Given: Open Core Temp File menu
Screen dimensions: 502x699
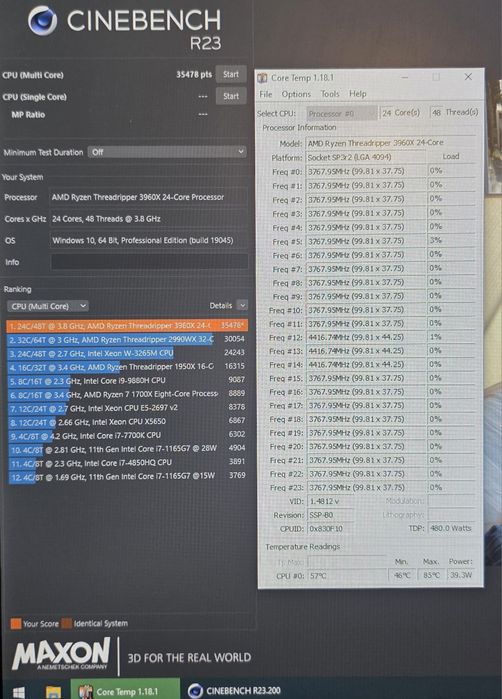Looking at the screenshot, I should pos(266,94).
